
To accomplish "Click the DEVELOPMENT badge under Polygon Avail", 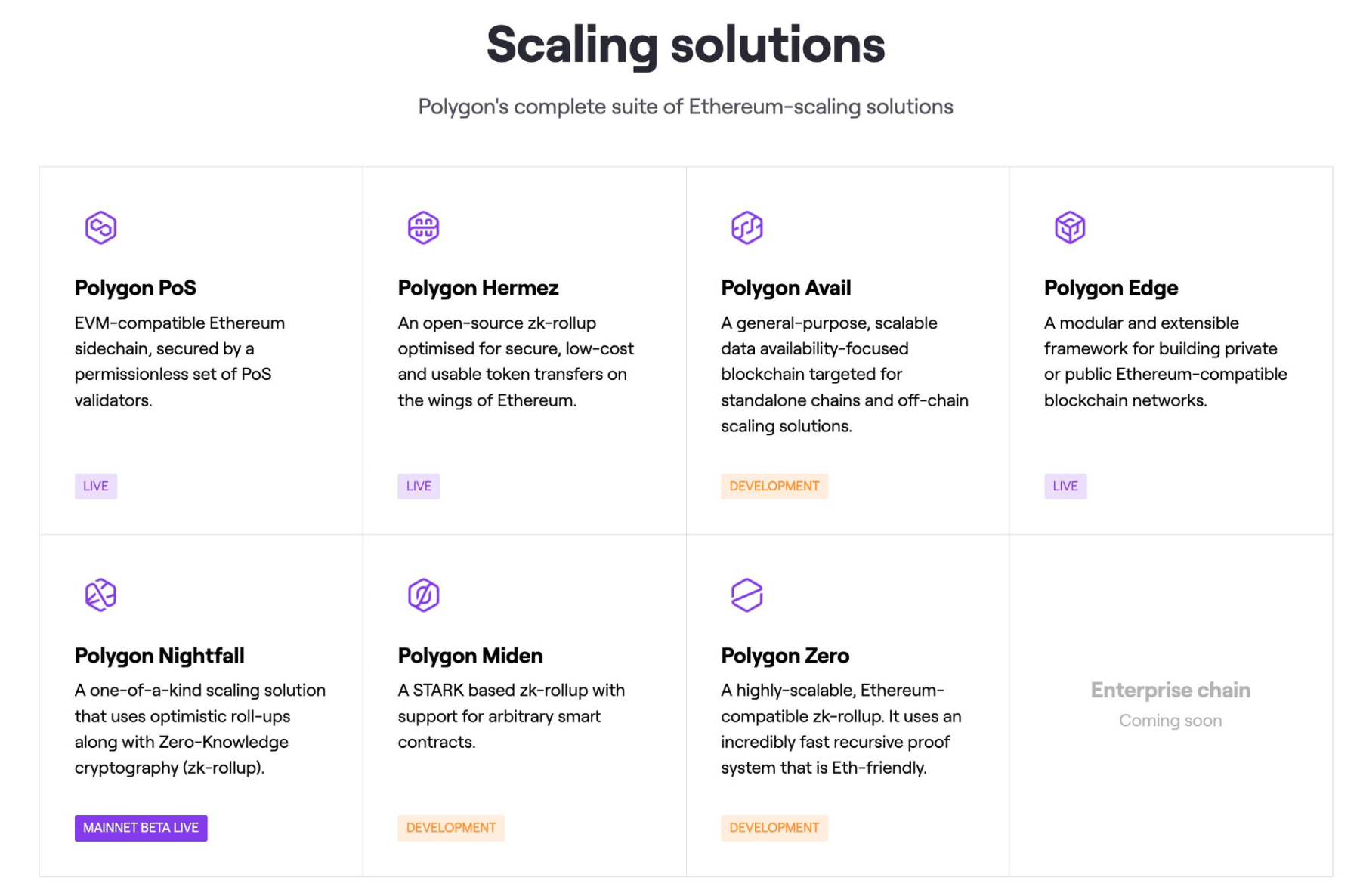I will coord(774,486).
